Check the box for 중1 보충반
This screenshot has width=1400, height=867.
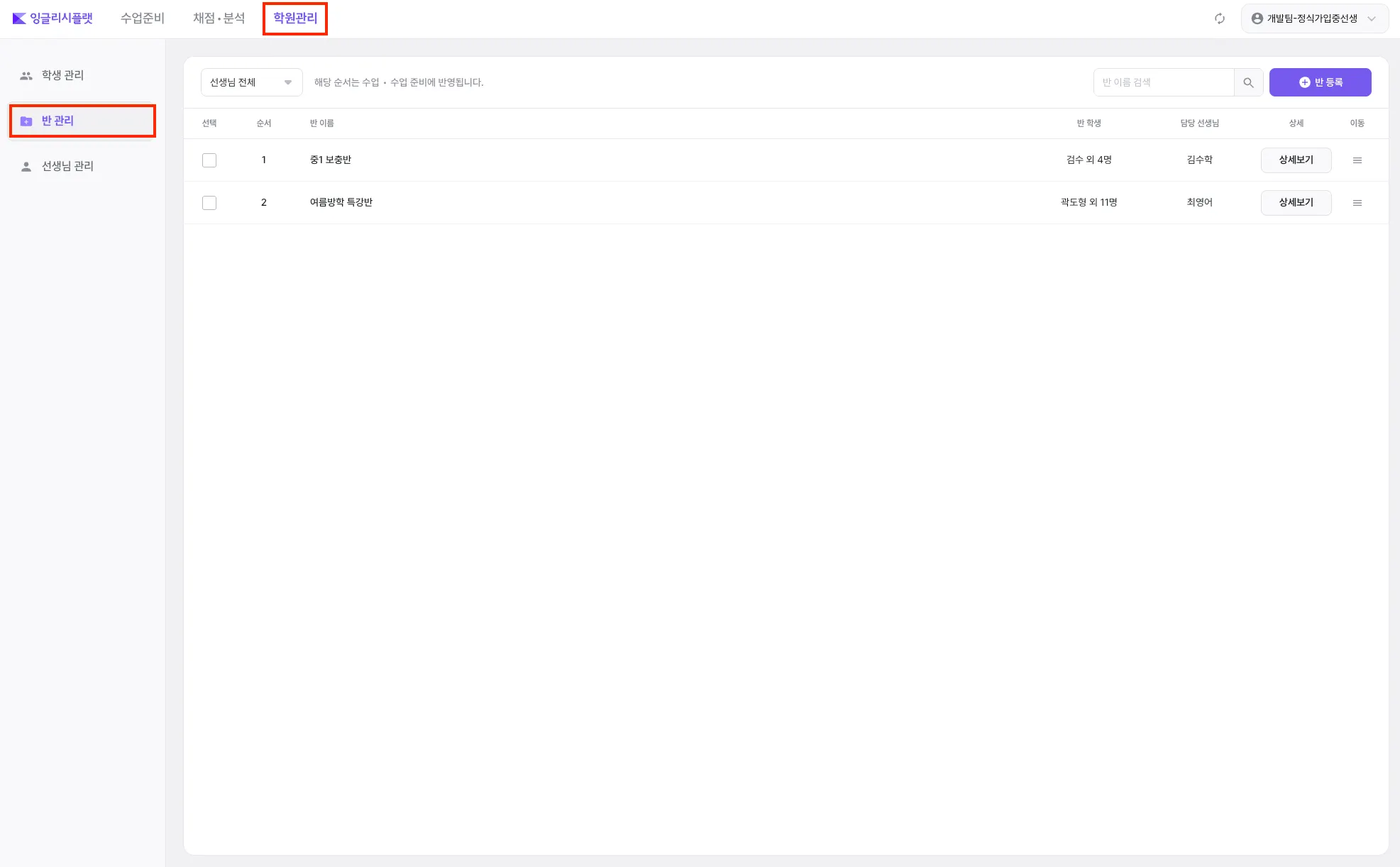pos(209,160)
